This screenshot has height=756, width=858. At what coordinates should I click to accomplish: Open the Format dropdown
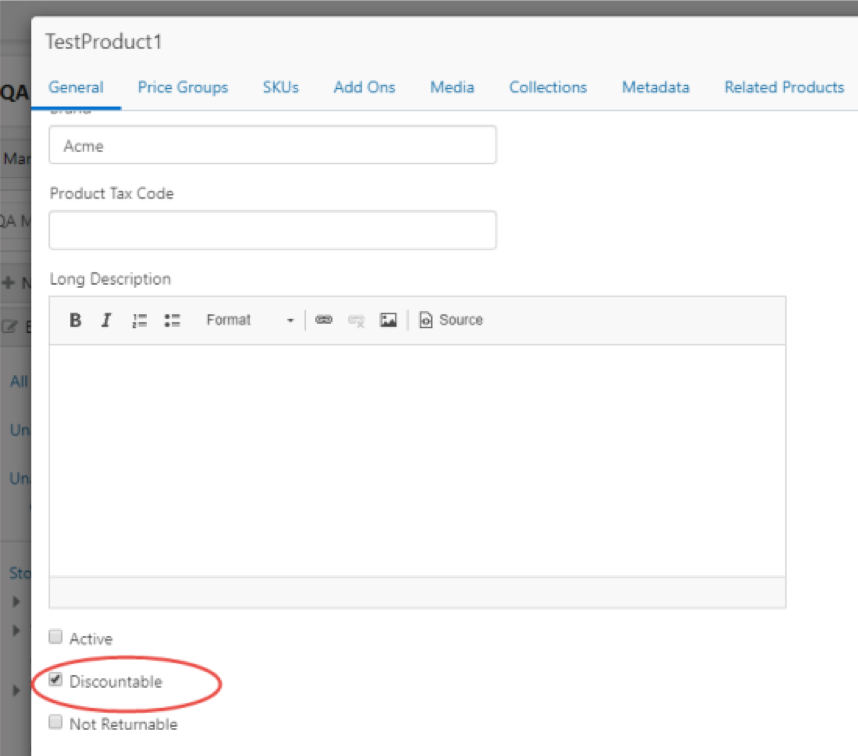pyautogui.click(x=250, y=320)
